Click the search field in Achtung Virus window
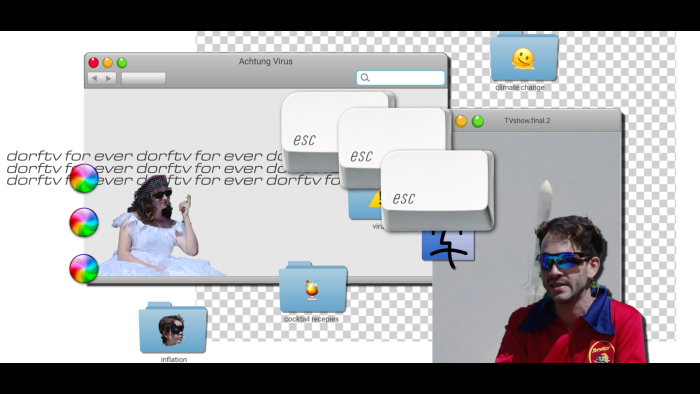This screenshot has height=394, width=700. [400, 78]
